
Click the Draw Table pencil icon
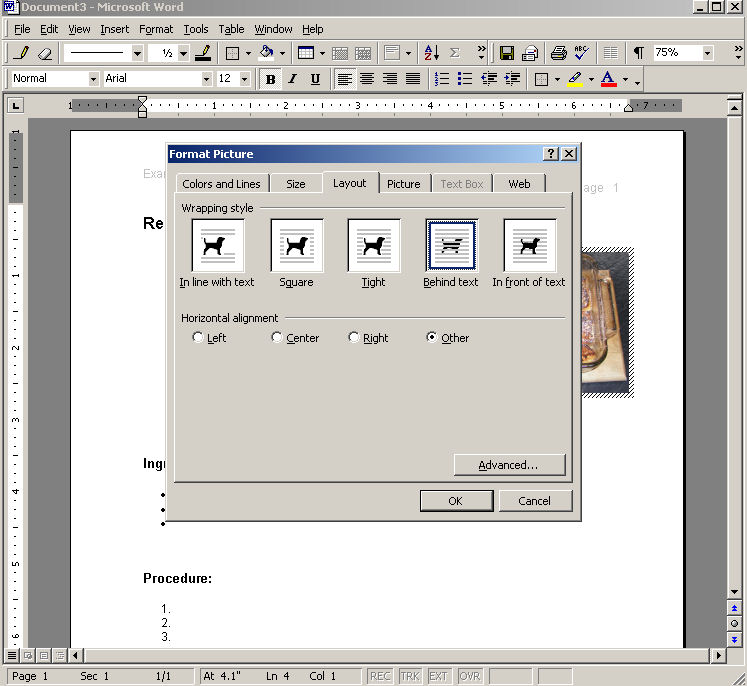tap(21, 53)
